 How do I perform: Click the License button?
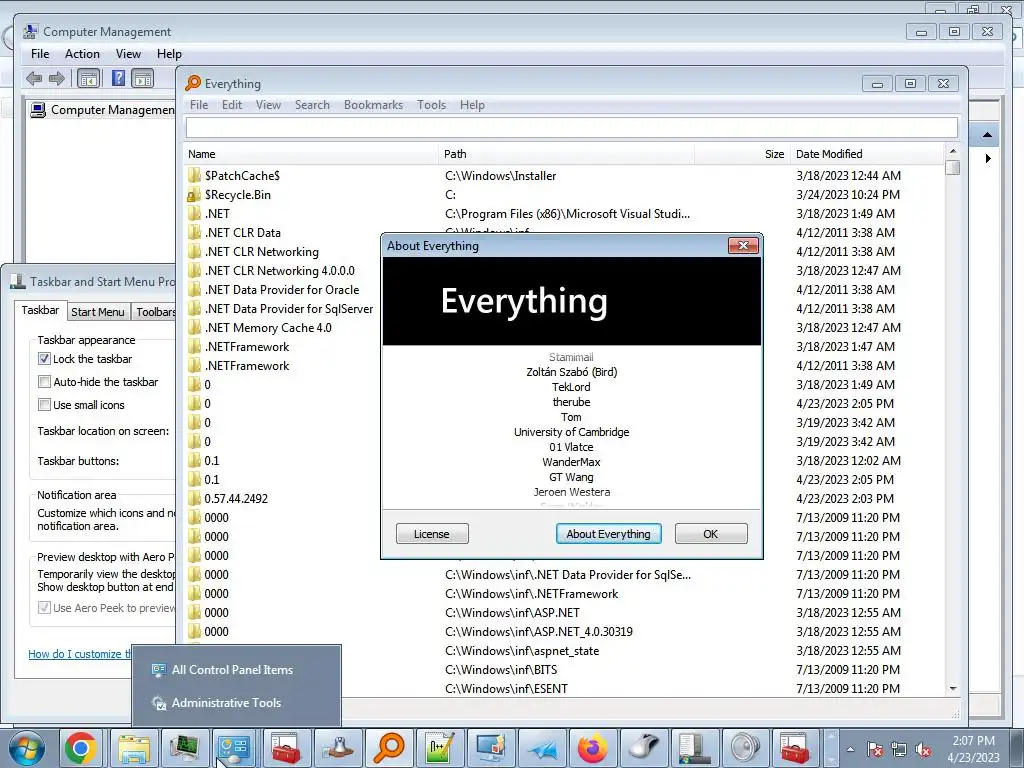(x=432, y=534)
